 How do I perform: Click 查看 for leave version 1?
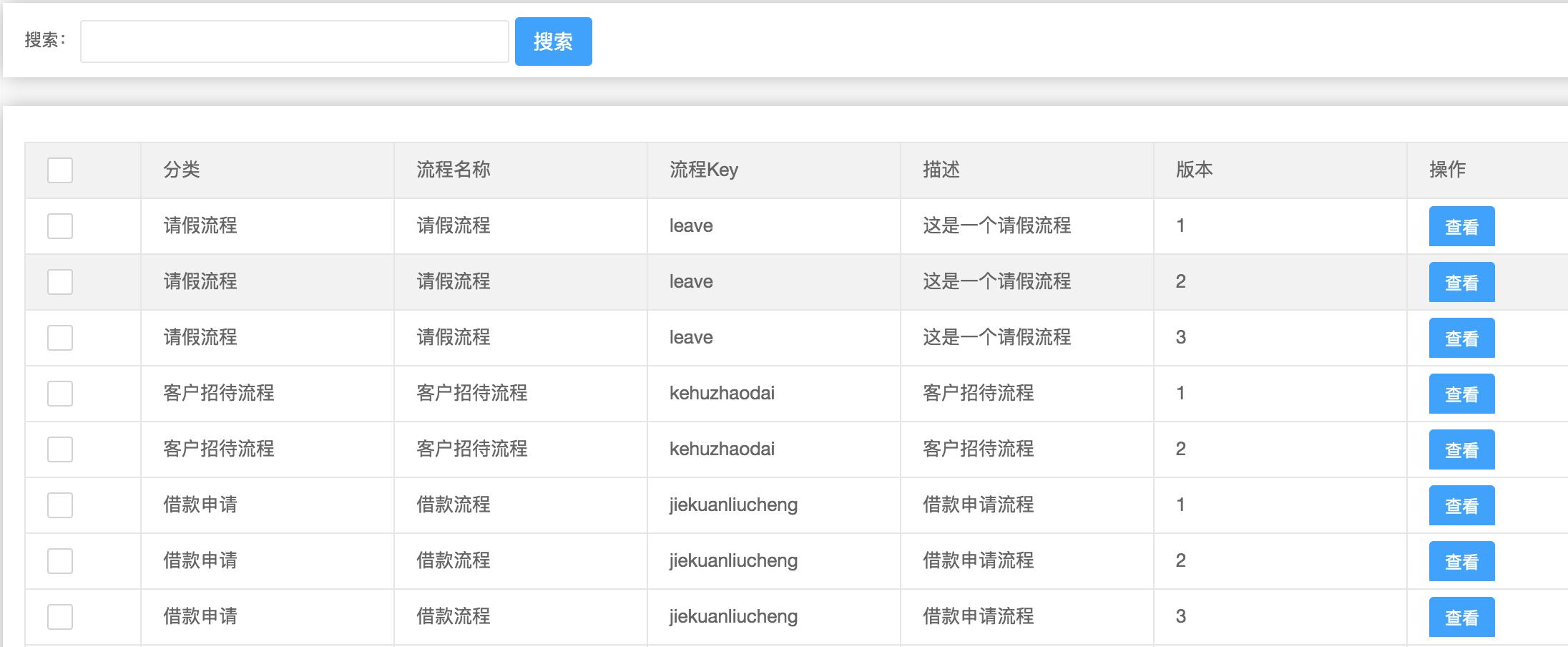(1462, 226)
